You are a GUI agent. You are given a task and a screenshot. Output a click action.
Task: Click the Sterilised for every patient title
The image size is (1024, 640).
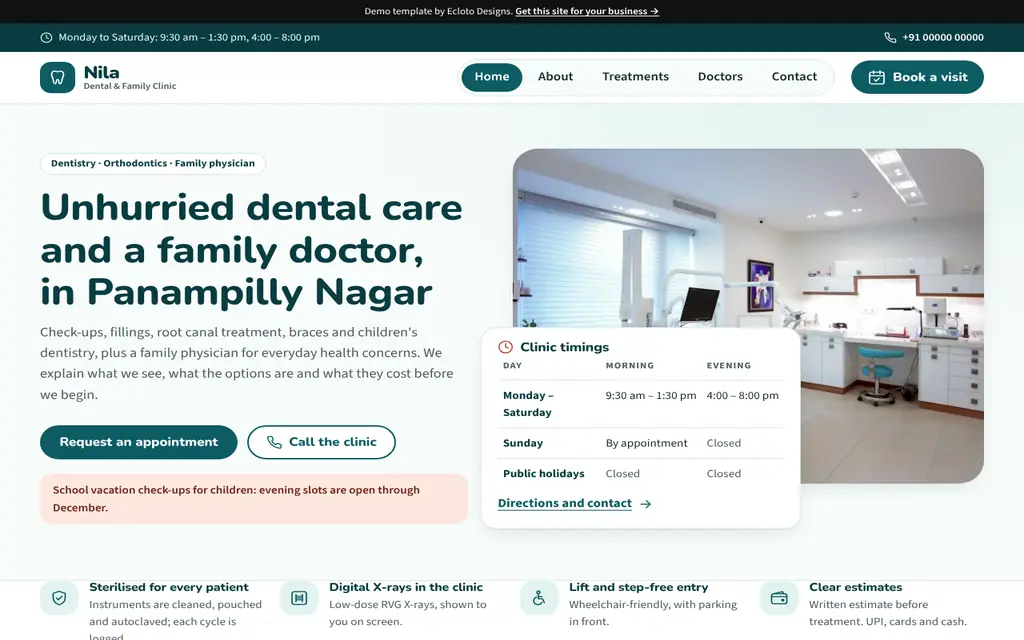[x=168, y=587]
